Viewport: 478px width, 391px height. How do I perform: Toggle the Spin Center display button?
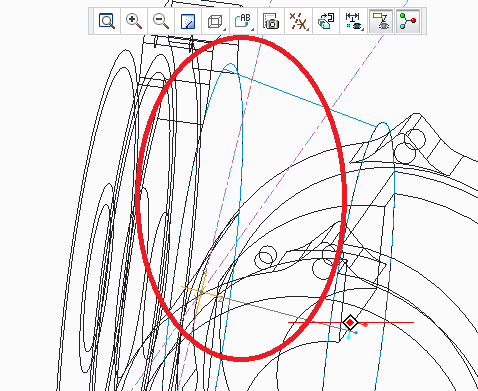[x=408, y=21]
